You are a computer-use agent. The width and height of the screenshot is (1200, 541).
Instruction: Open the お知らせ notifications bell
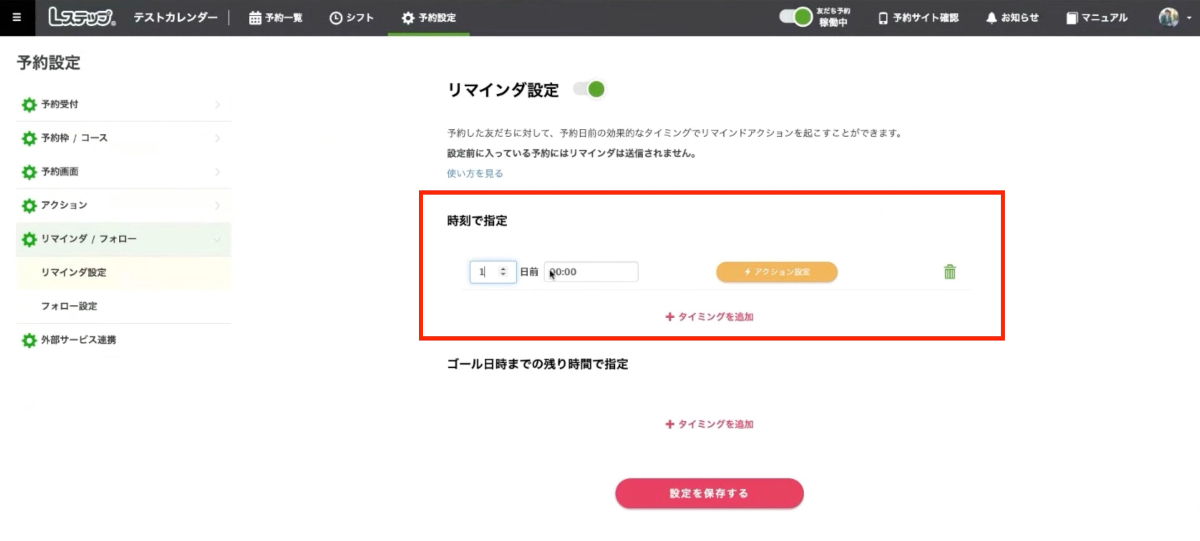(x=1012, y=18)
